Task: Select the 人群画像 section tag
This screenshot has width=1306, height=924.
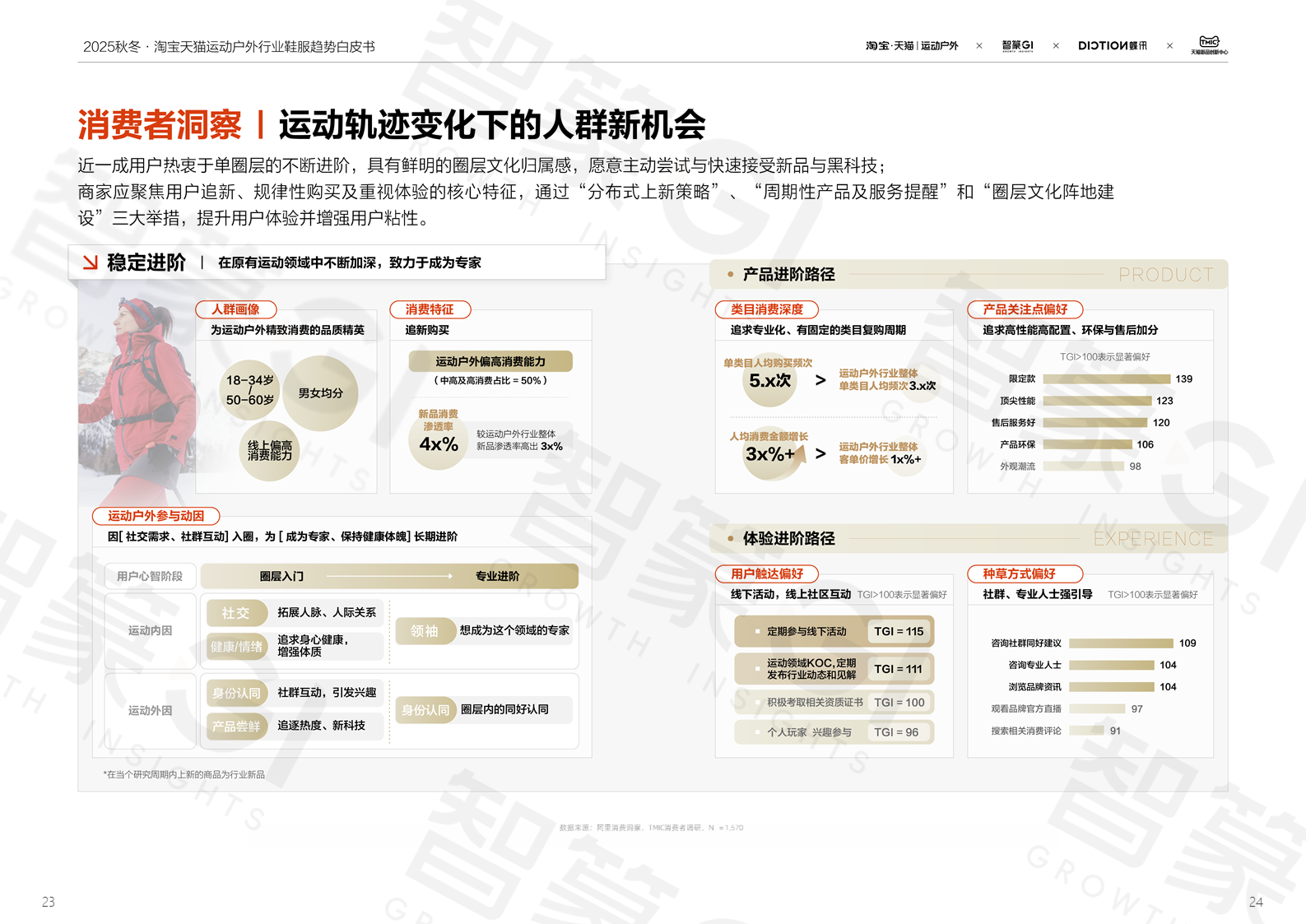Action: tap(235, 309)
